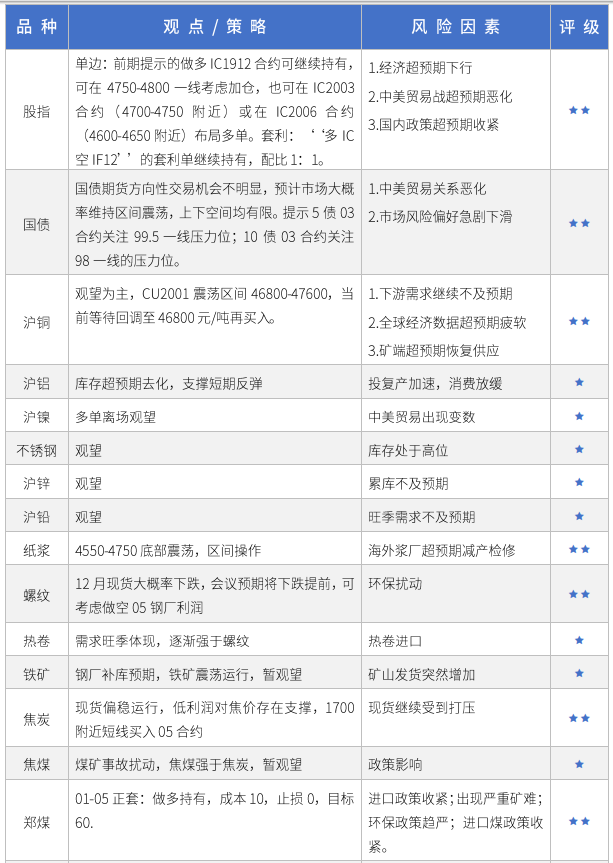The width and height of the screenshot is (613, 863).
Task: Click the 股指 strategy text about IC1912
Action: tap(215, 111)
